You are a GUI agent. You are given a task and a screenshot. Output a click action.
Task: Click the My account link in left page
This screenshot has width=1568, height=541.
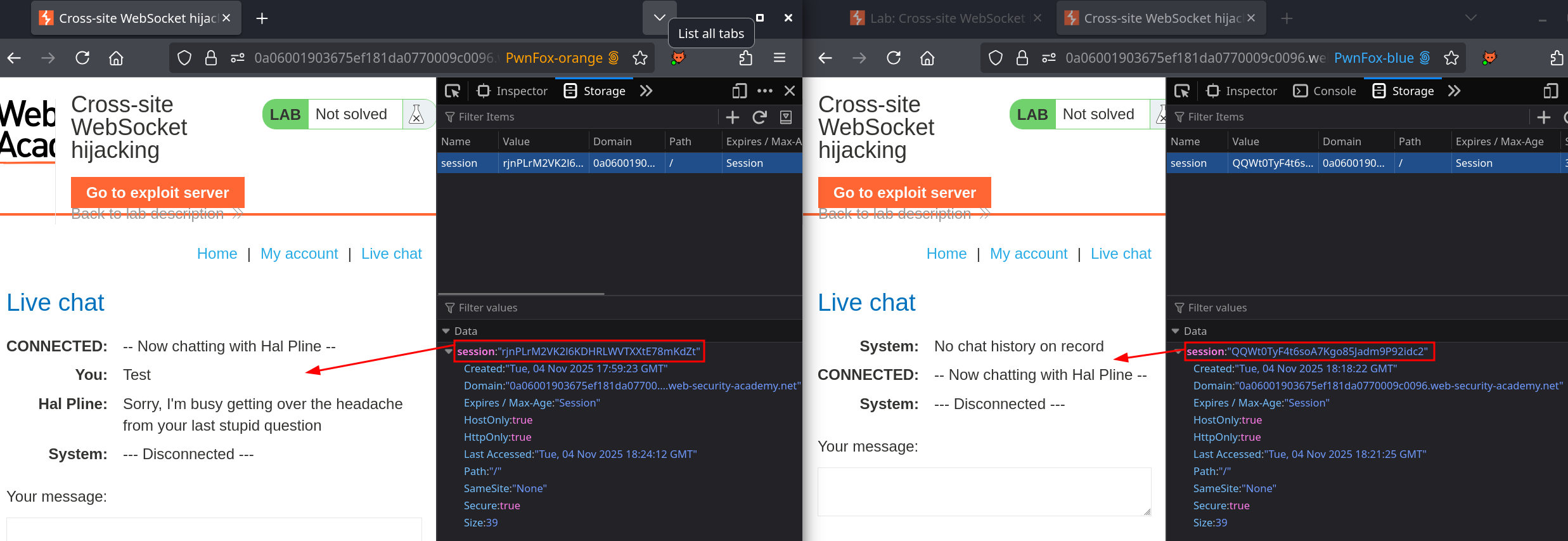tap(299, 254)
